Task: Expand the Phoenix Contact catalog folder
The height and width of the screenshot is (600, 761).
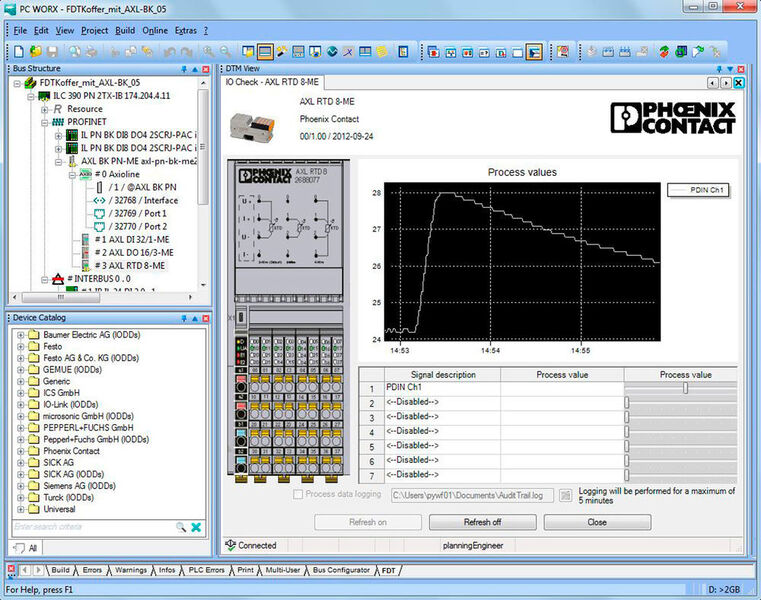Action: coord(20,451)
